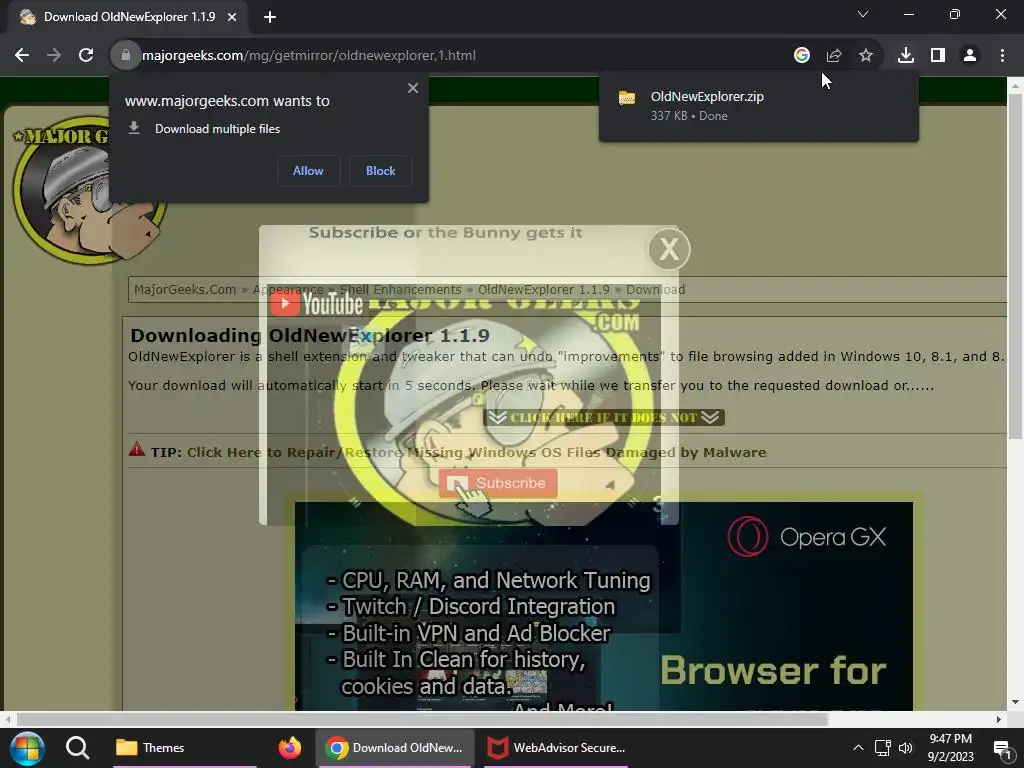Close the Subscribe popup with the X

[669, 249]
